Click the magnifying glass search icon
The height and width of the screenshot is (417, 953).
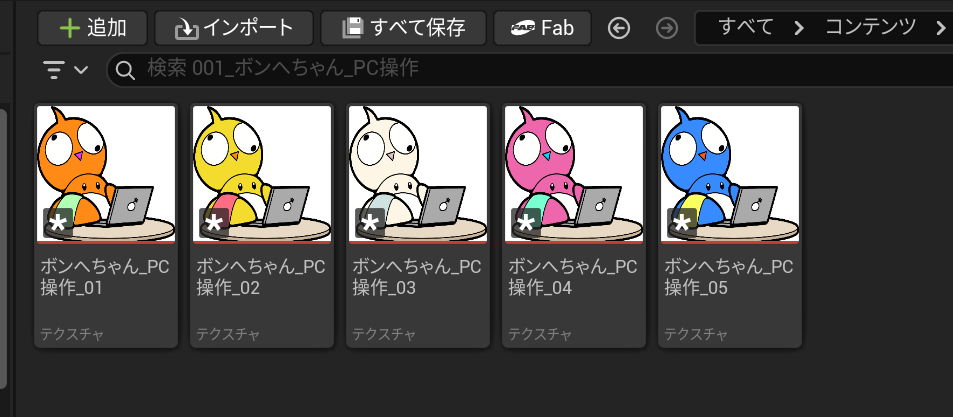(x=125, y=71)
